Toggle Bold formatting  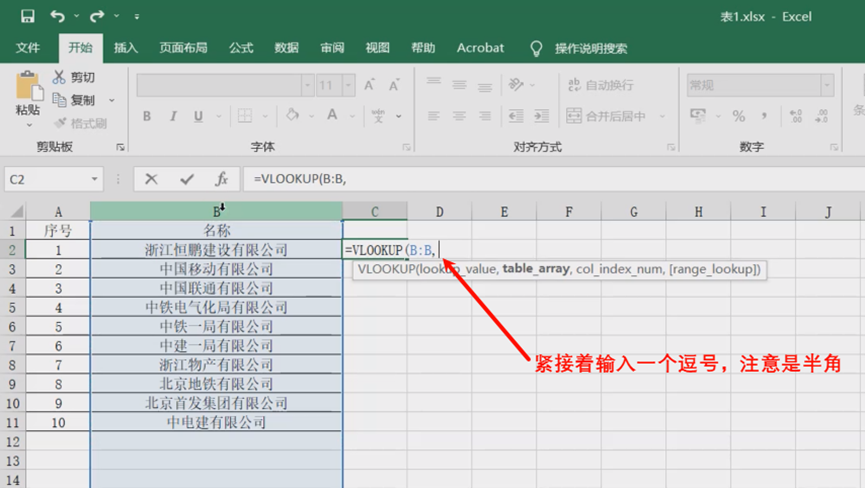(x=147, y=116)
